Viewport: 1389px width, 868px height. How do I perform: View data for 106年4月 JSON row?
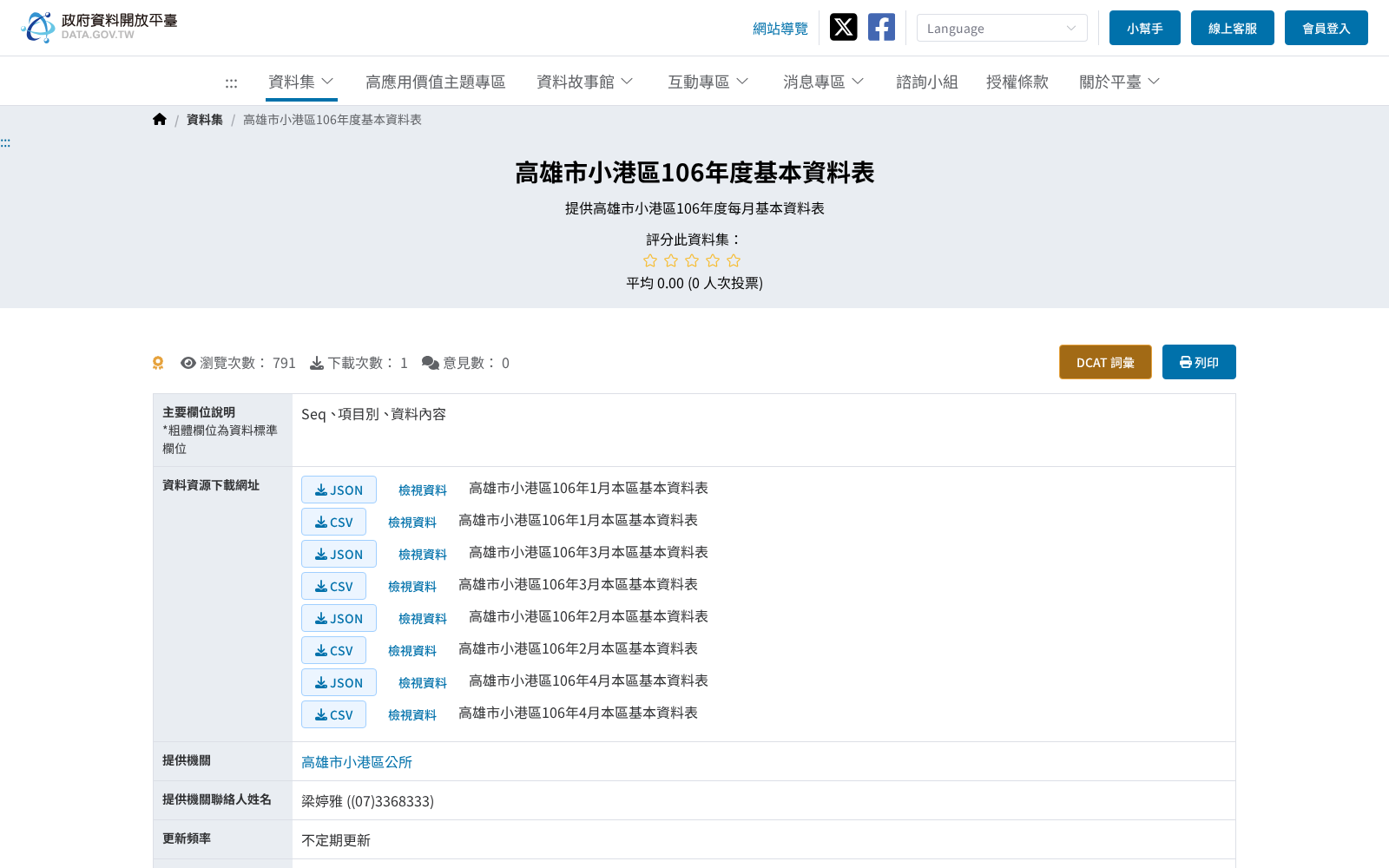423,683
